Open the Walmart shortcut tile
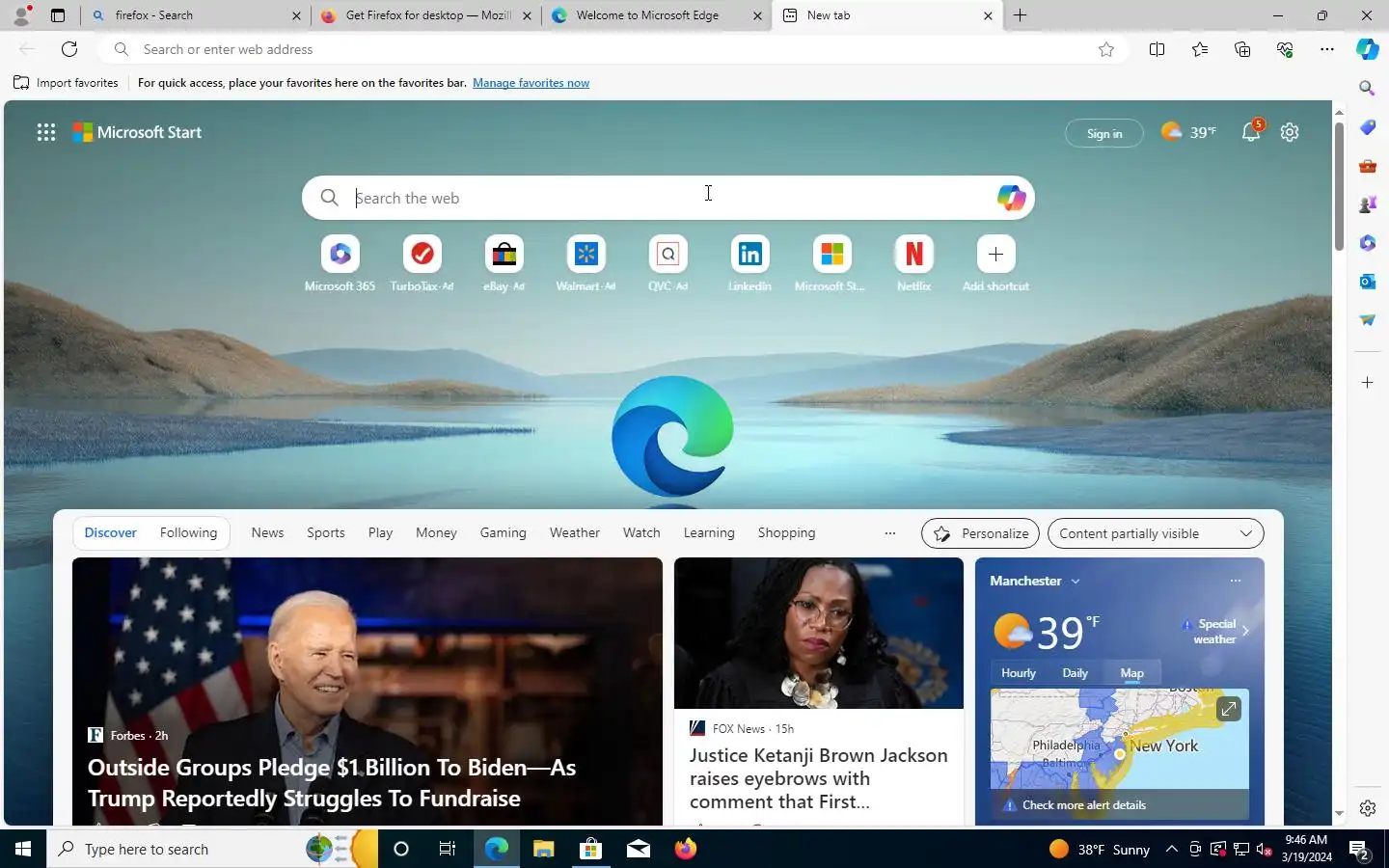The height and width of the screenshot is (868, 1389). pos(586,263)
